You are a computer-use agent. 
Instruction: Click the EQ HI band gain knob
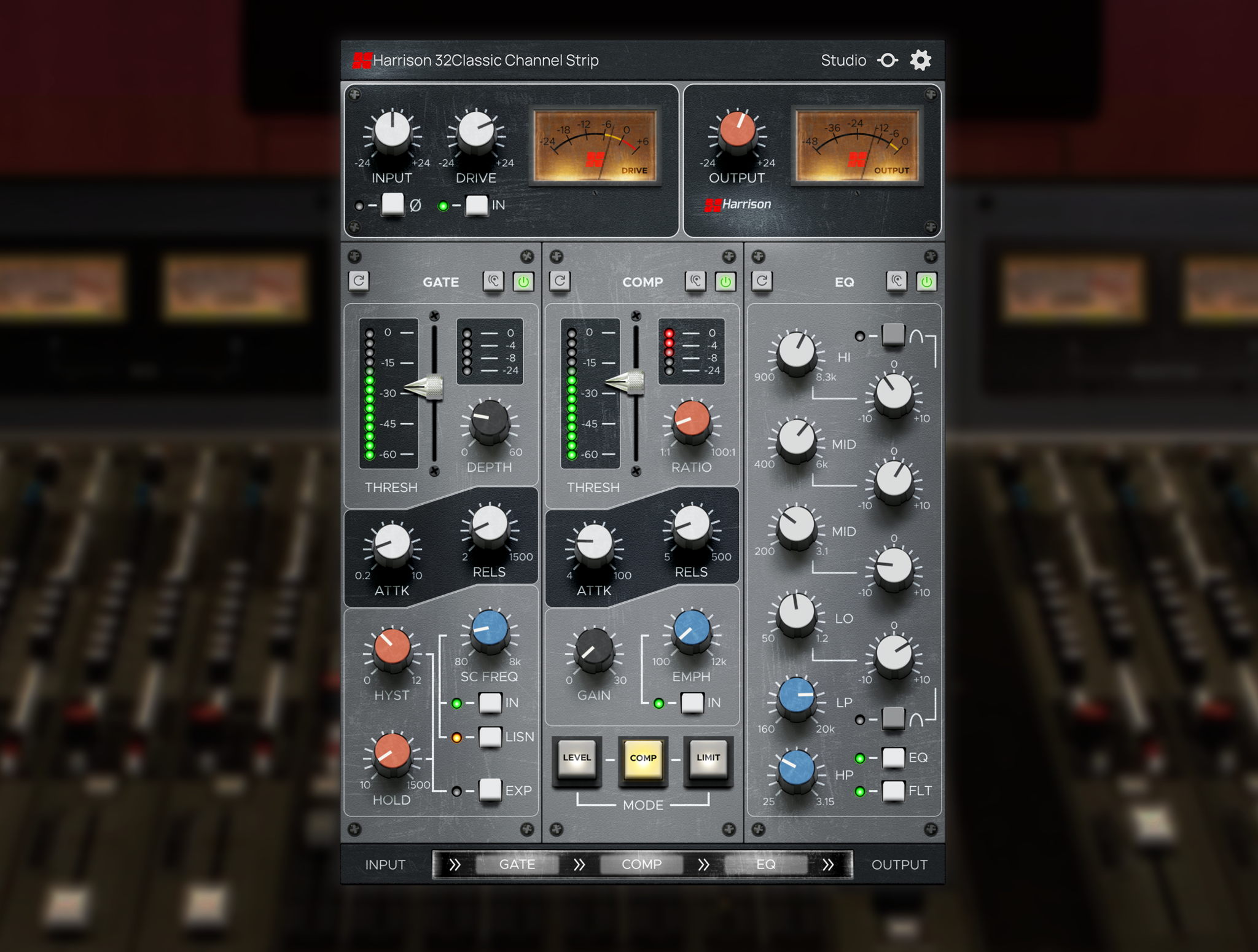pyautogui.click(x=894, y=395)
